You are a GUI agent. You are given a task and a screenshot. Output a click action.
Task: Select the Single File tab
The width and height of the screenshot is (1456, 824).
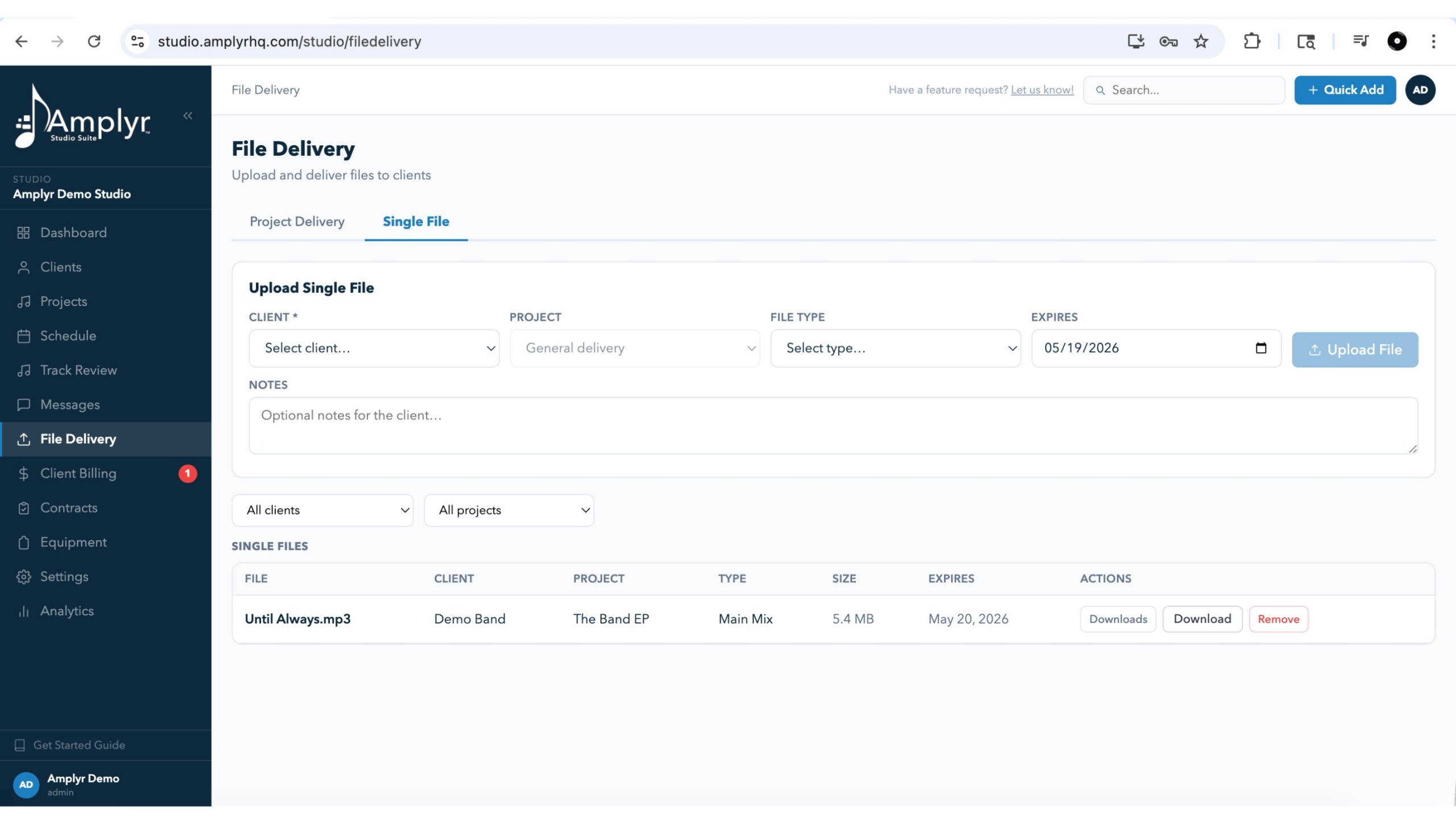point(416,221)
